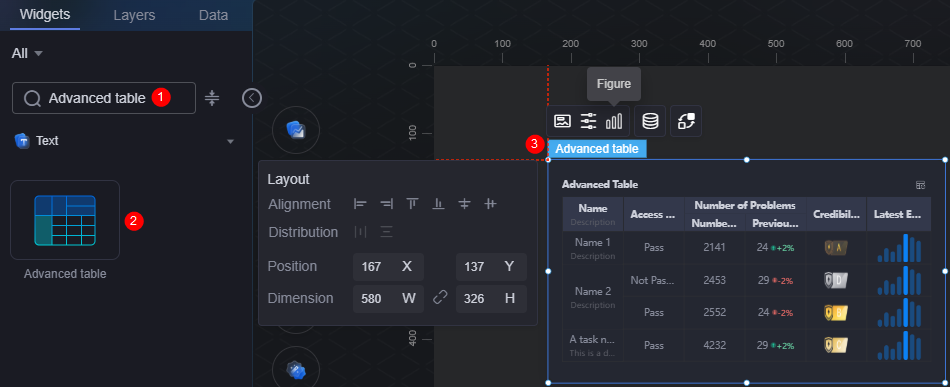The height and width of the screenshot is (387, 950).
Task: Open the All filter dropdown
Action: click(x=27, y=53)
